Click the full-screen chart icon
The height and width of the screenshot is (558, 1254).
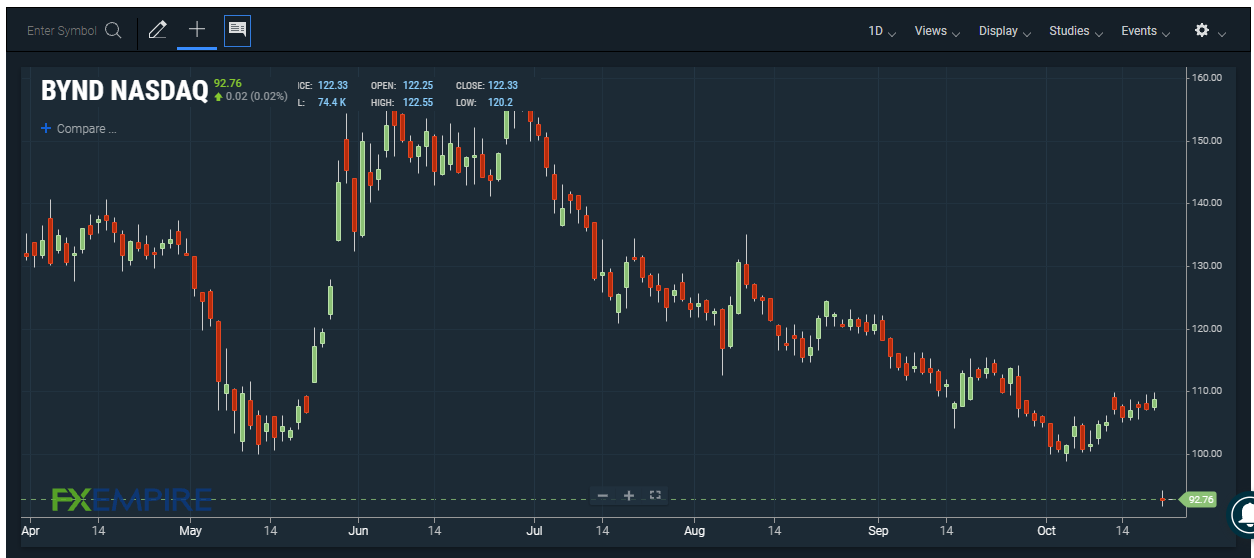(656, 495)
